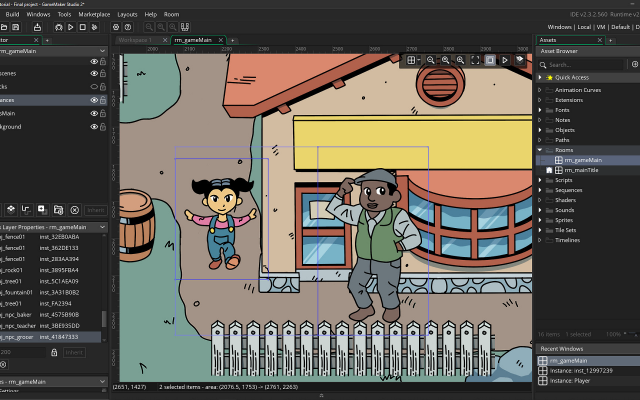Image resolution: width=640 pixels, height=400 pixels.
Task: Select instance row inst_4575B90B (npc_baker)
Action: pyautogui.click(x=51, y=315)
